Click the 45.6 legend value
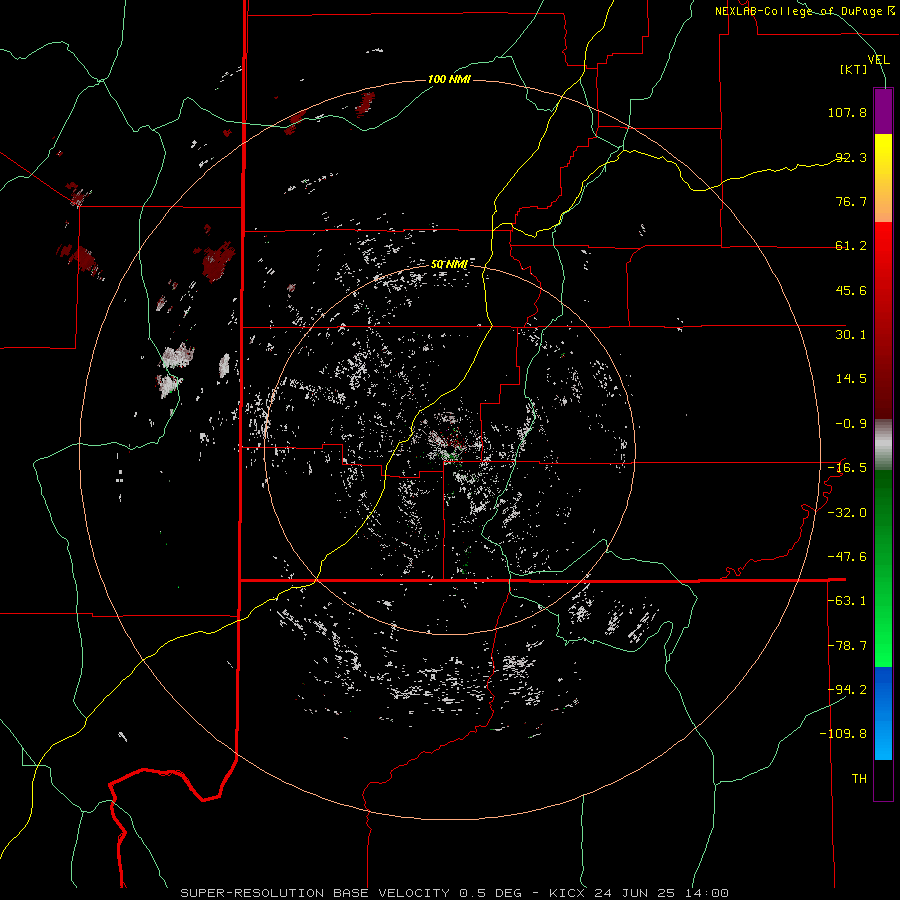The image size is (900, 900). (x=851, y=290)
